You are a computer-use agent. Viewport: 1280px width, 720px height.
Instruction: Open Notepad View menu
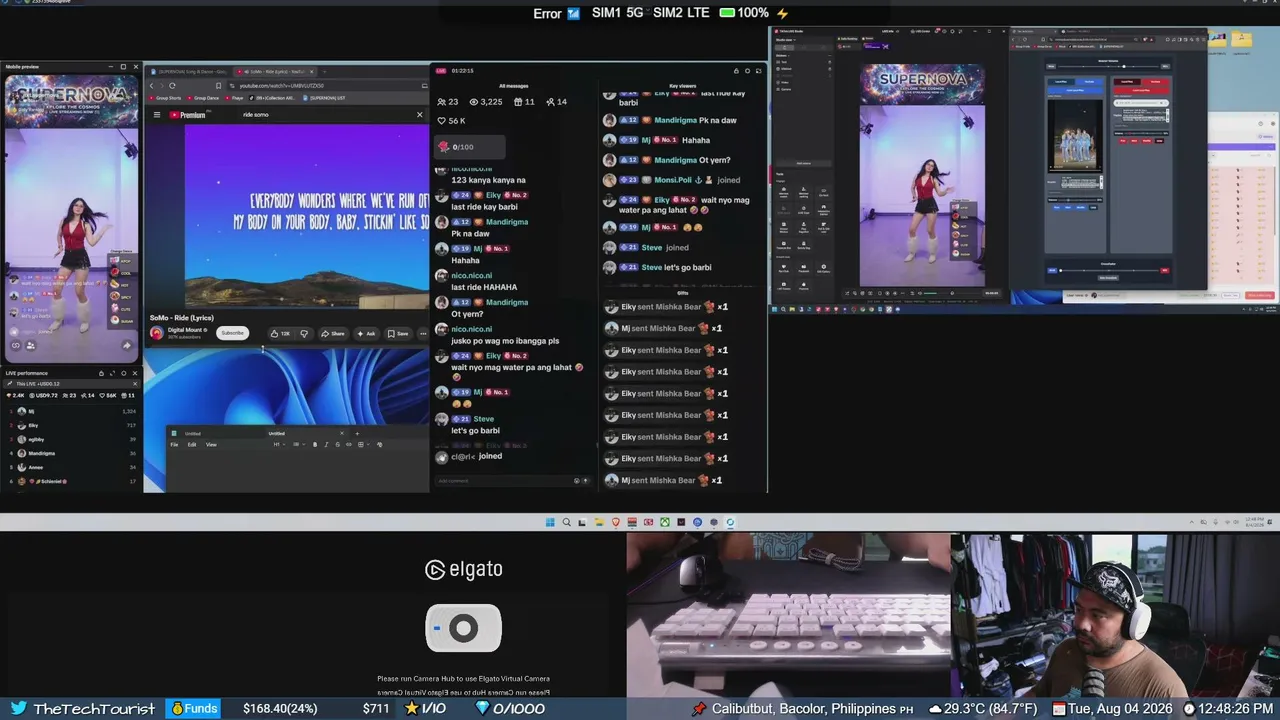point(211,444)
